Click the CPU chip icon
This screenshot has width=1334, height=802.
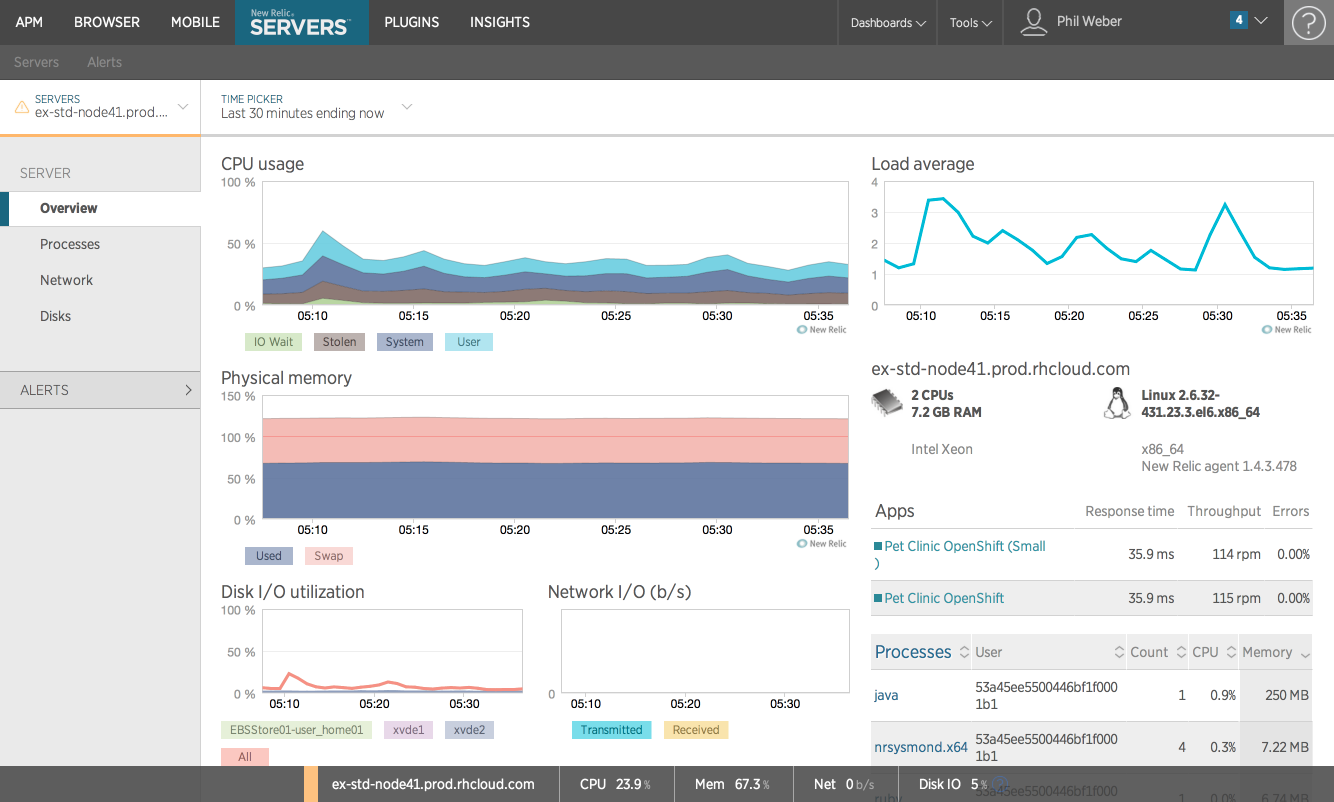(x=886, y=403)
